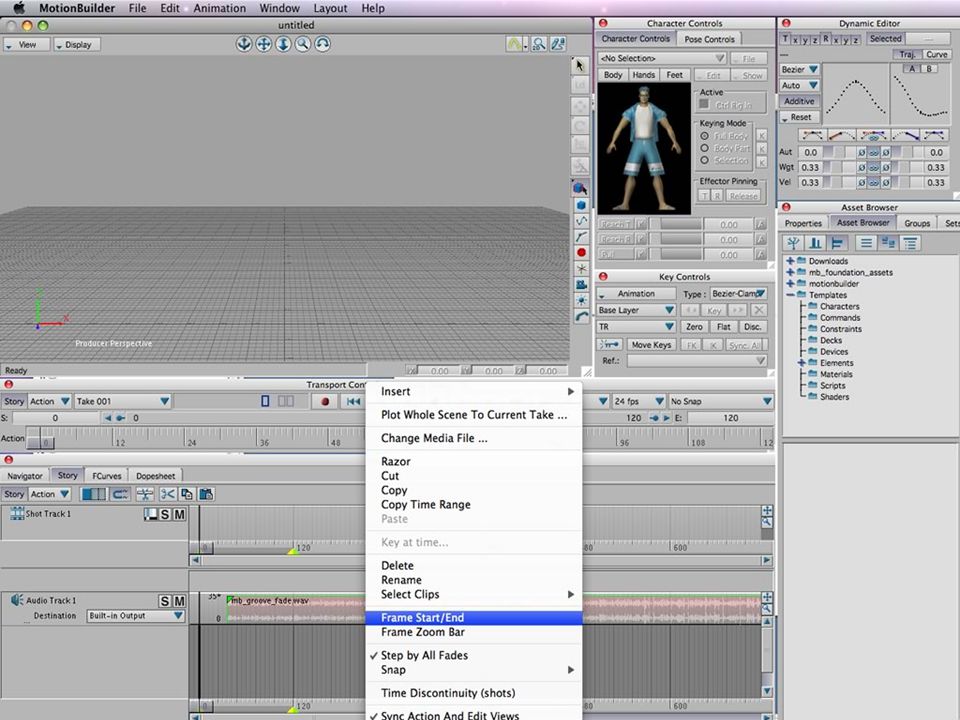Solo Audio Track 1 with S button
960x720 pixels.
tap(165, 601)
